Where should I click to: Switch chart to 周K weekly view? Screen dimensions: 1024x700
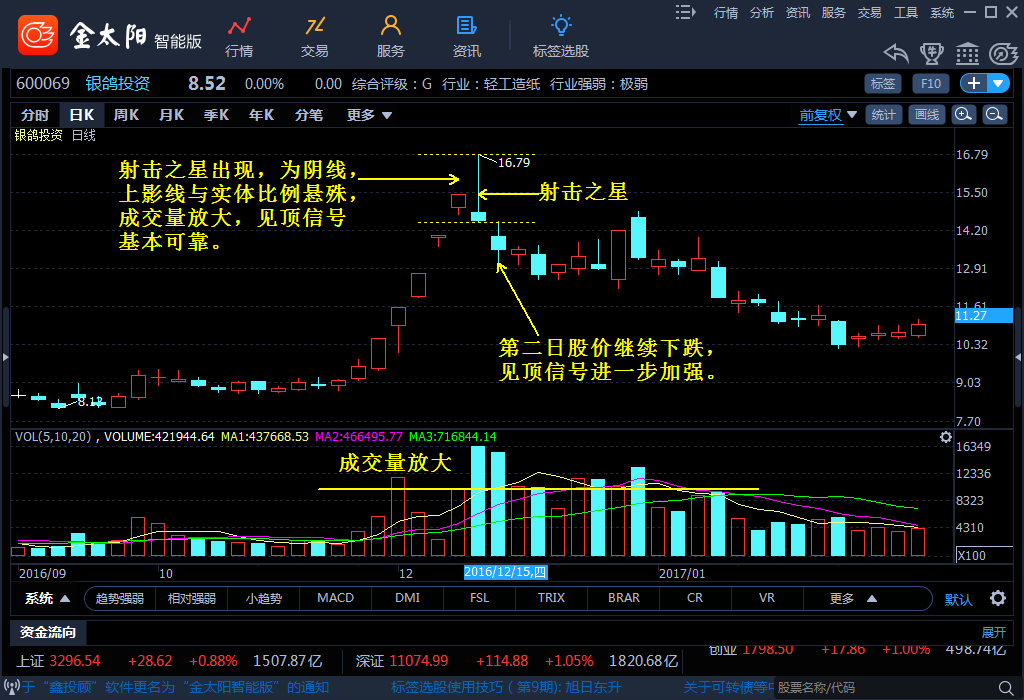click(126, 115)
